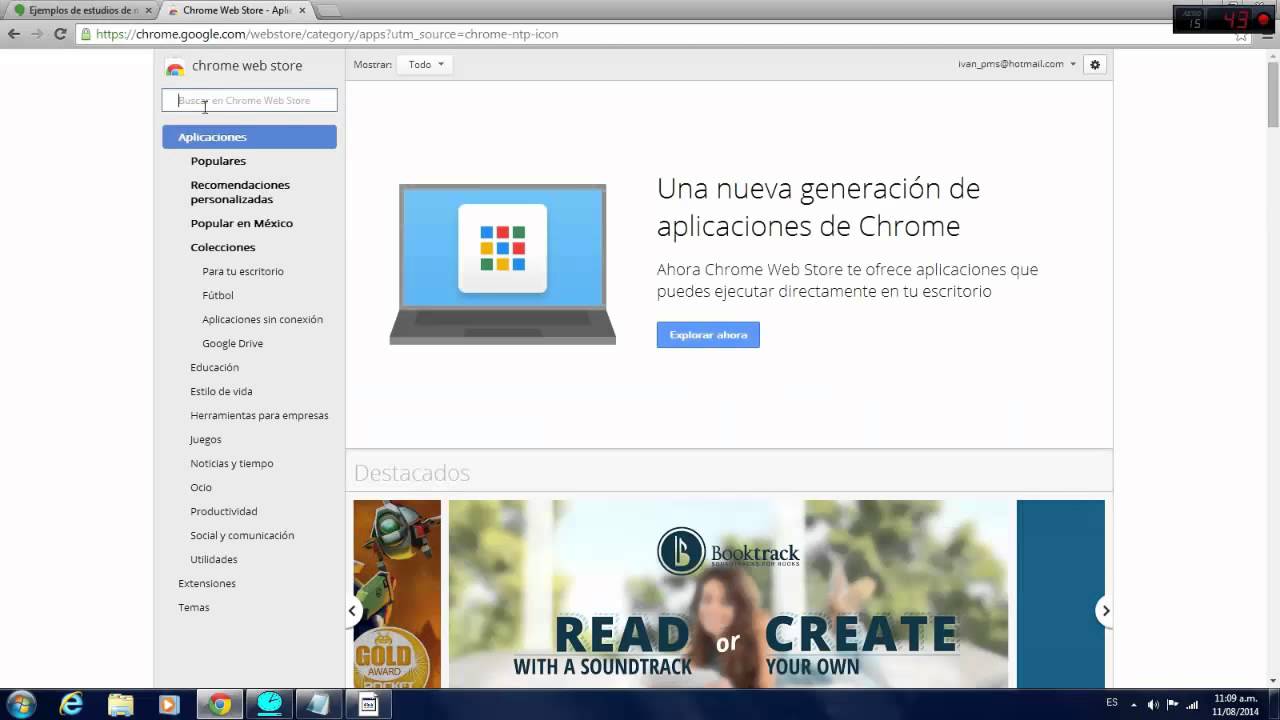Open Utilidades category
Screen dimensions: 1280x720
(x=214, y=559)
